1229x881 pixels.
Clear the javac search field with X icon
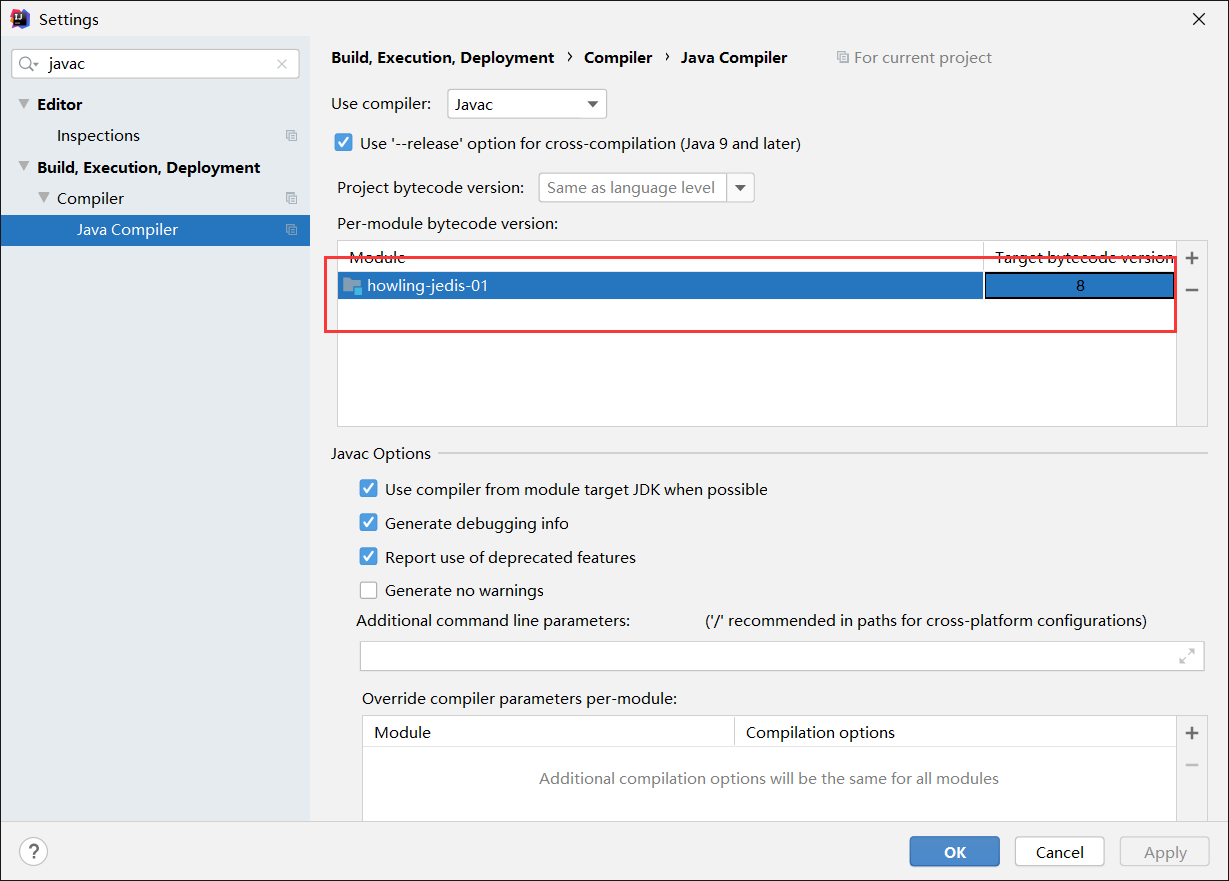(282, 64)
